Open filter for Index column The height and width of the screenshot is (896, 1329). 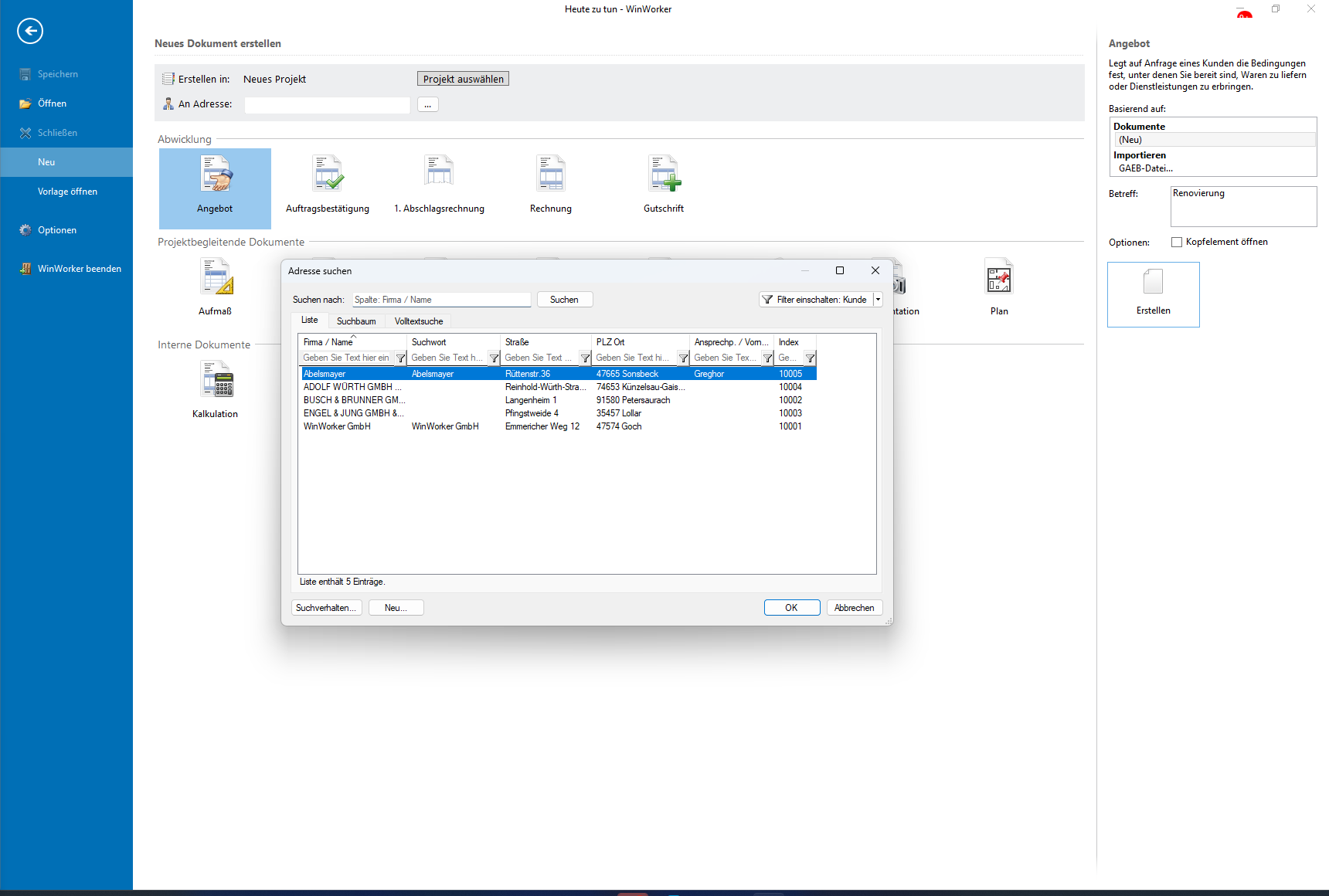[810, 358]
